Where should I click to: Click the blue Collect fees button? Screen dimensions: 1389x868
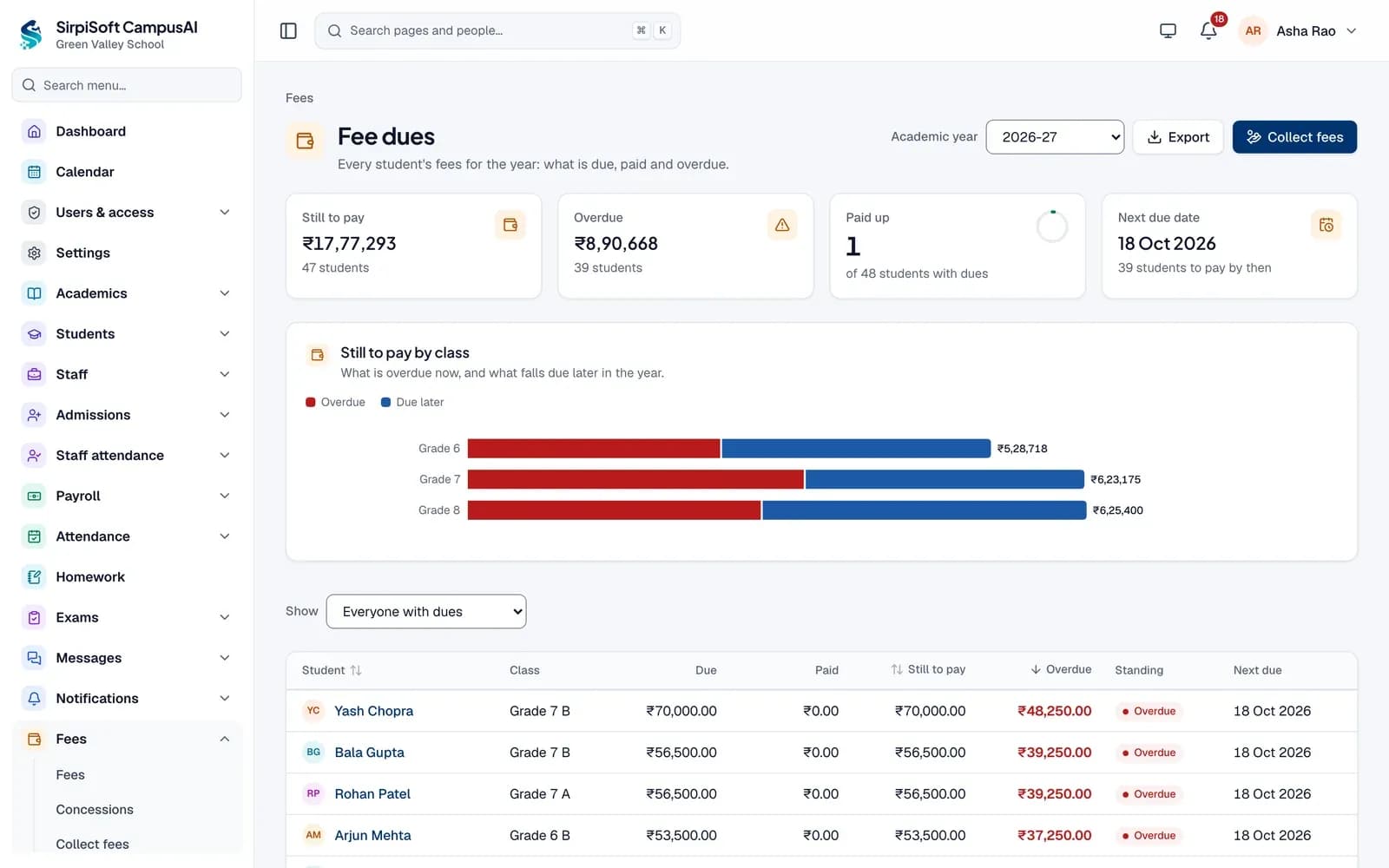pos(1294,137)
